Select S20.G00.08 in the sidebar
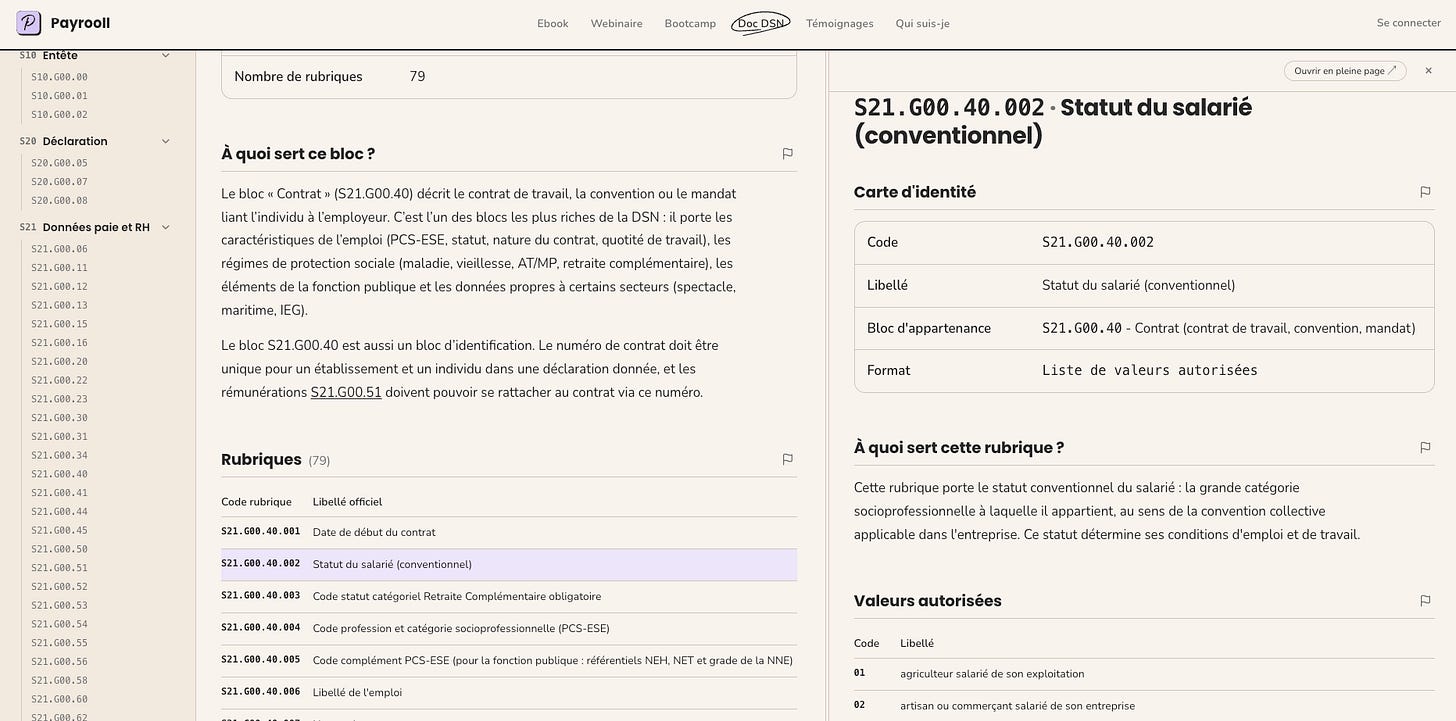The image size is (1456, 721). 59,200
